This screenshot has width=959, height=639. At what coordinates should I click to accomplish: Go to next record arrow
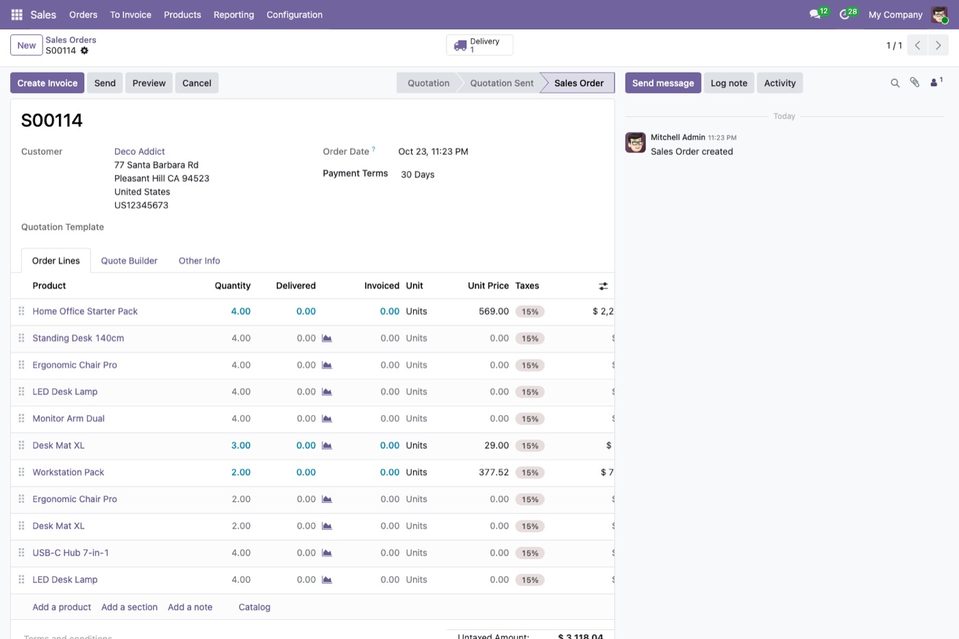[938, 45]
